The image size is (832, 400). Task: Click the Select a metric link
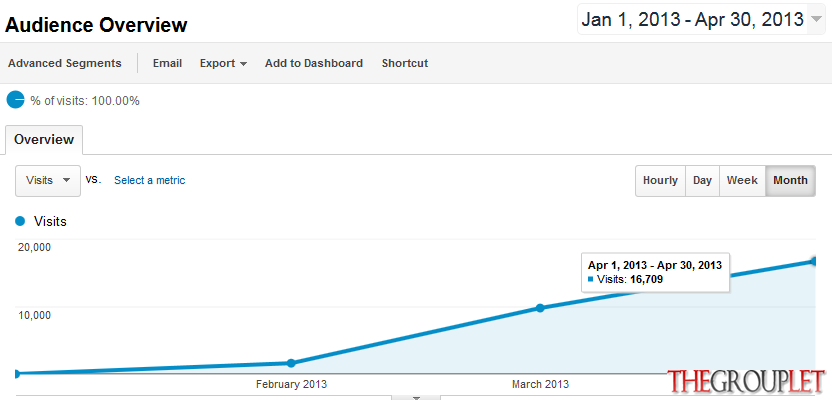pyautogui.click(x=150, y=180)
